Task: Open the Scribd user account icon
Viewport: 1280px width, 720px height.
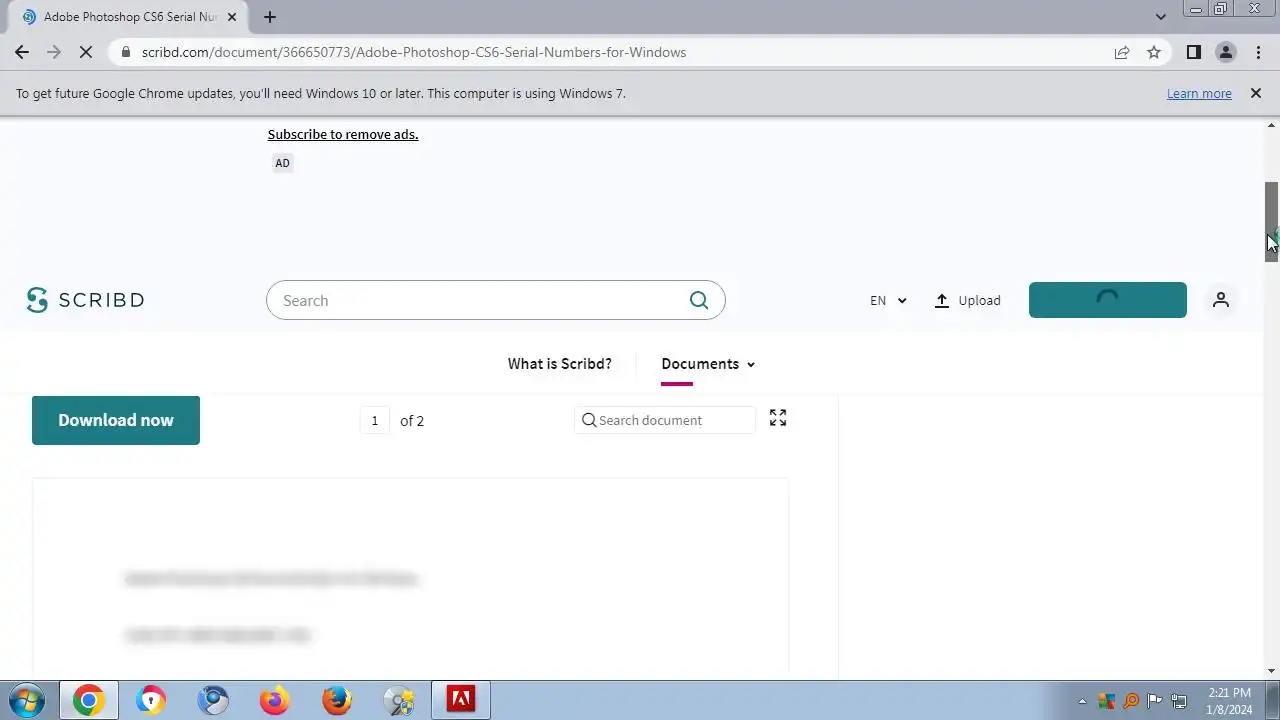Action: pyautogui.click(x=1221, y=300)
